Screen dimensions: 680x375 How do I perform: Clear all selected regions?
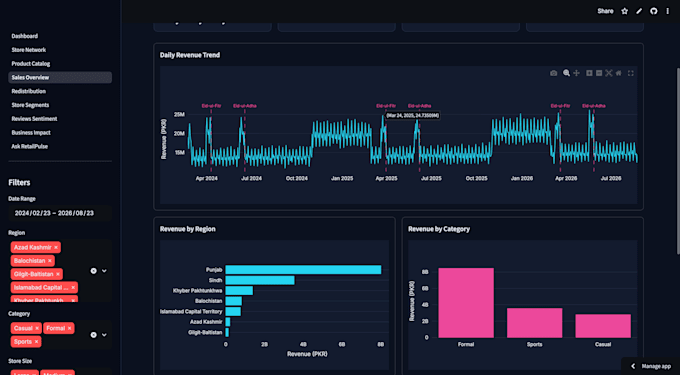pyautogui.click(x=93, y=271)
